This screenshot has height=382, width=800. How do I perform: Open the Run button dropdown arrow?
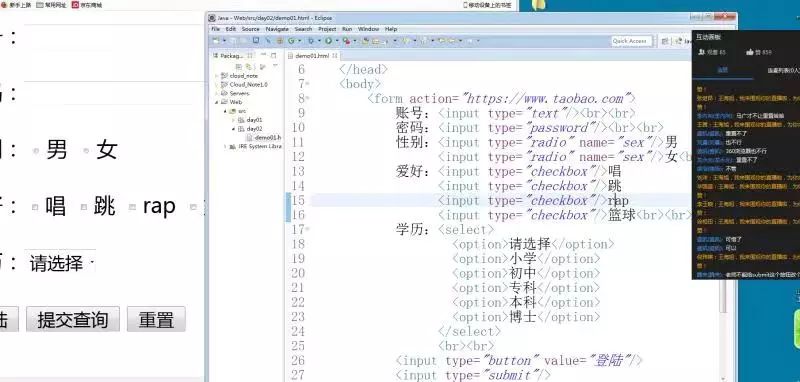pos(337,41)
